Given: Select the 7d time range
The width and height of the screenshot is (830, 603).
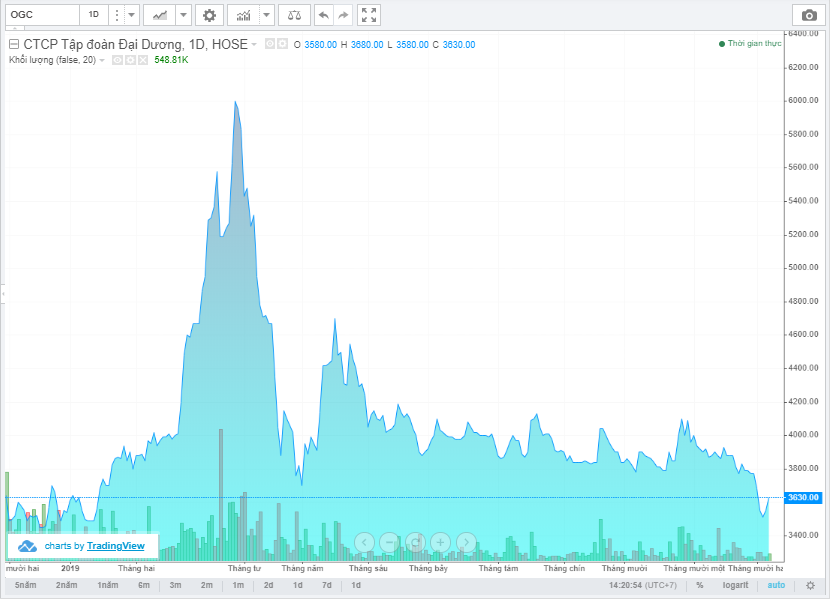Looking at the screenshot, I should (x=327, y=585).
